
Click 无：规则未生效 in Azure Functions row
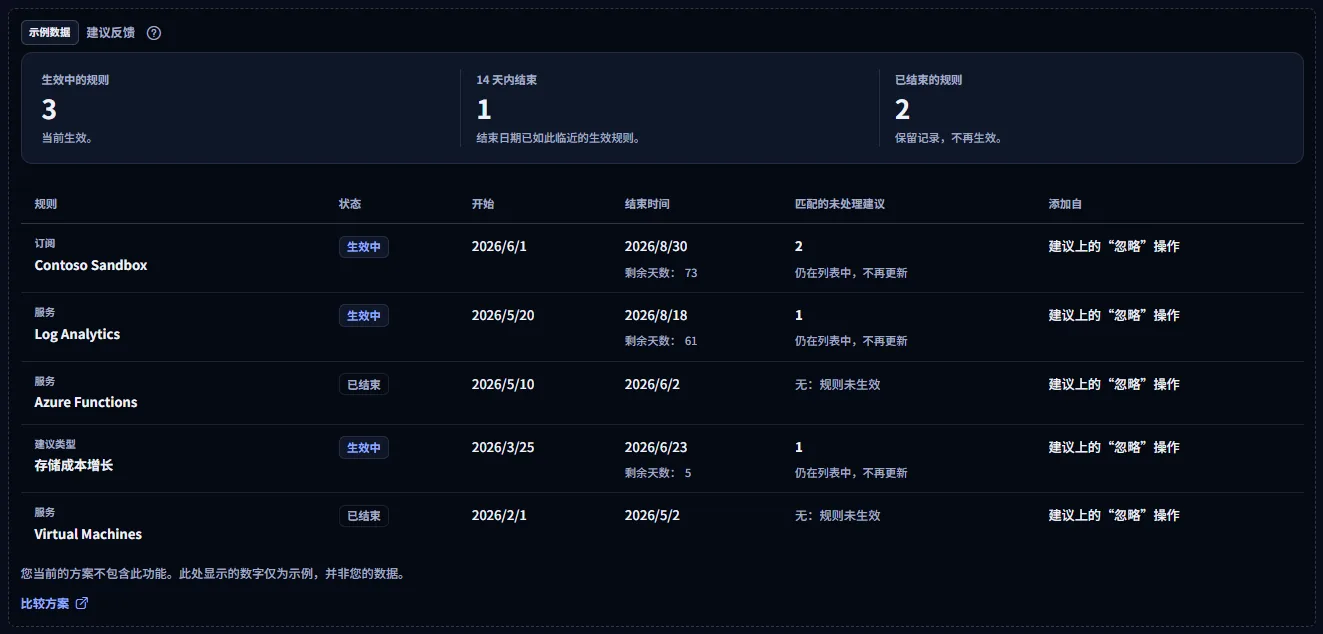pos(838,384)
